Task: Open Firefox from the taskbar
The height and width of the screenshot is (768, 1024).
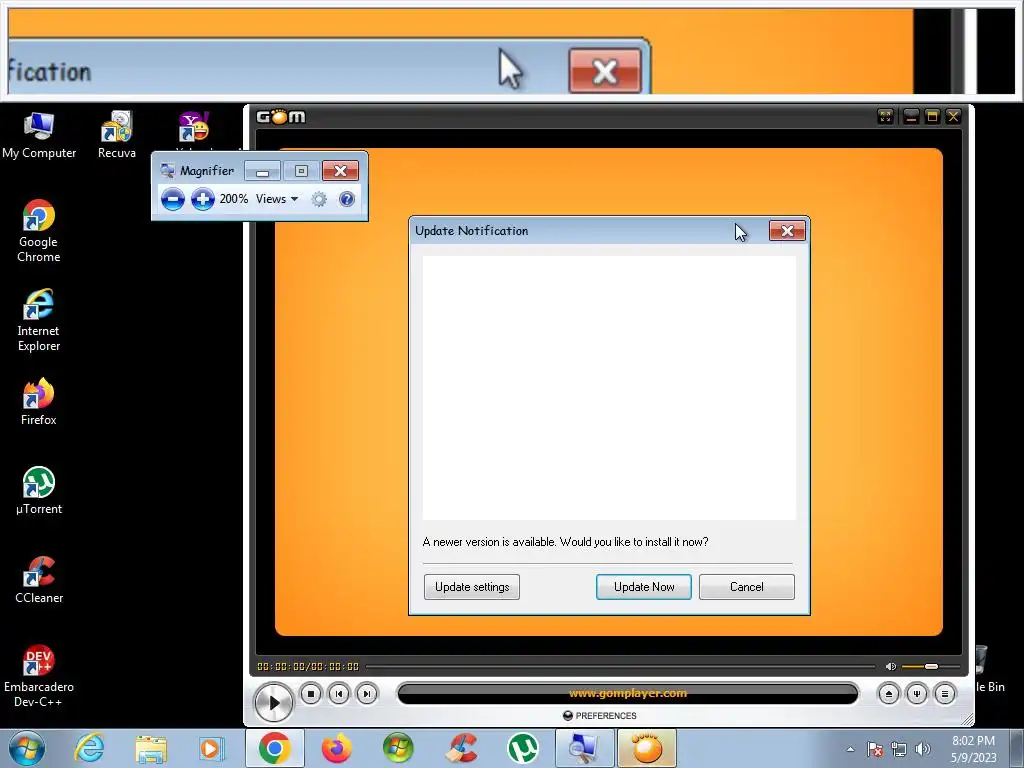Action: pyautogui.click(x=336, y=748)
